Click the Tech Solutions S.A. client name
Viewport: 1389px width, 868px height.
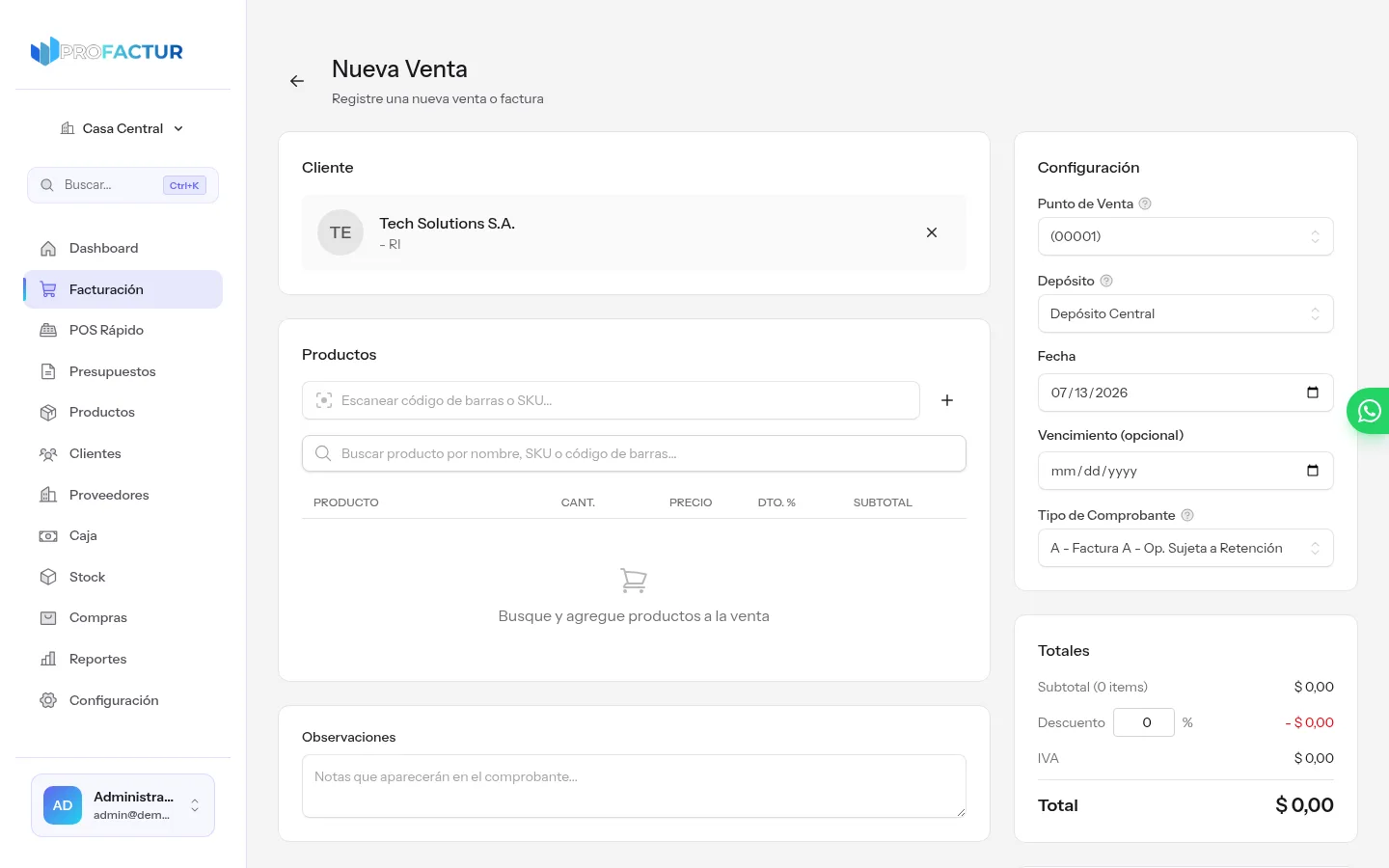pyautogui.click(x=448, y=223)
